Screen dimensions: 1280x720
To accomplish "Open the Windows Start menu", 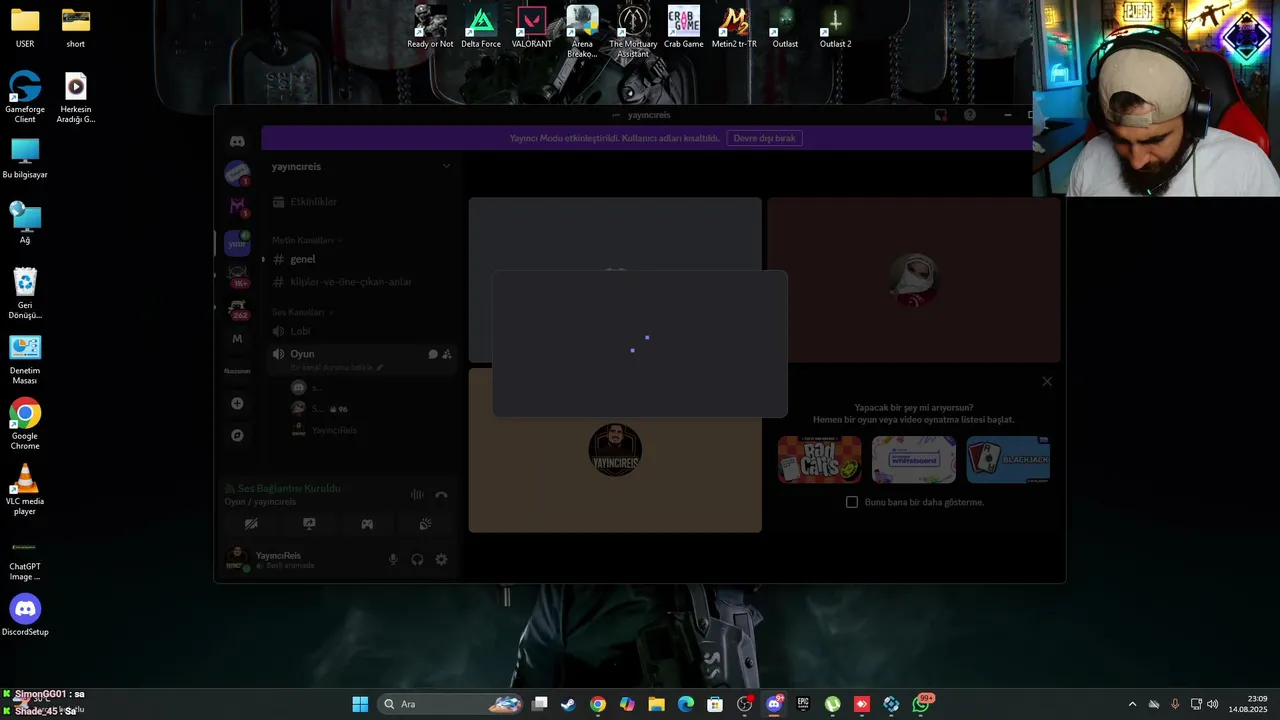I will 360,704.
